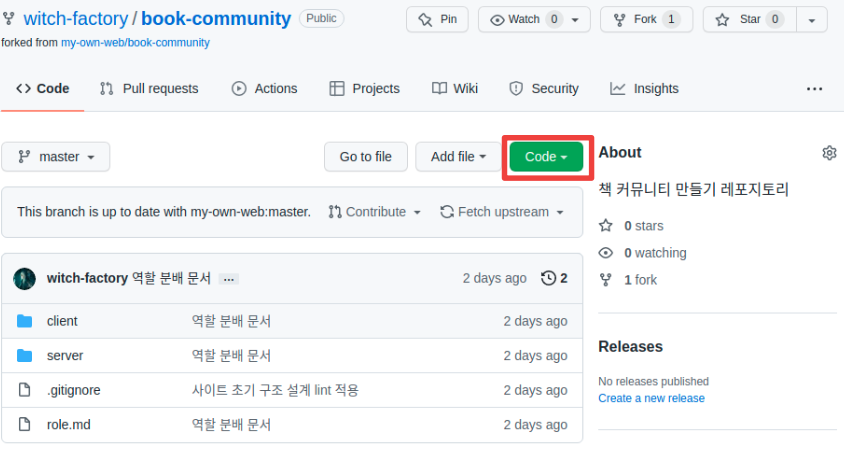This screenshot has height=456, width=844.
Task: Click the witch-factory avatar image
Action: (25, 279)
